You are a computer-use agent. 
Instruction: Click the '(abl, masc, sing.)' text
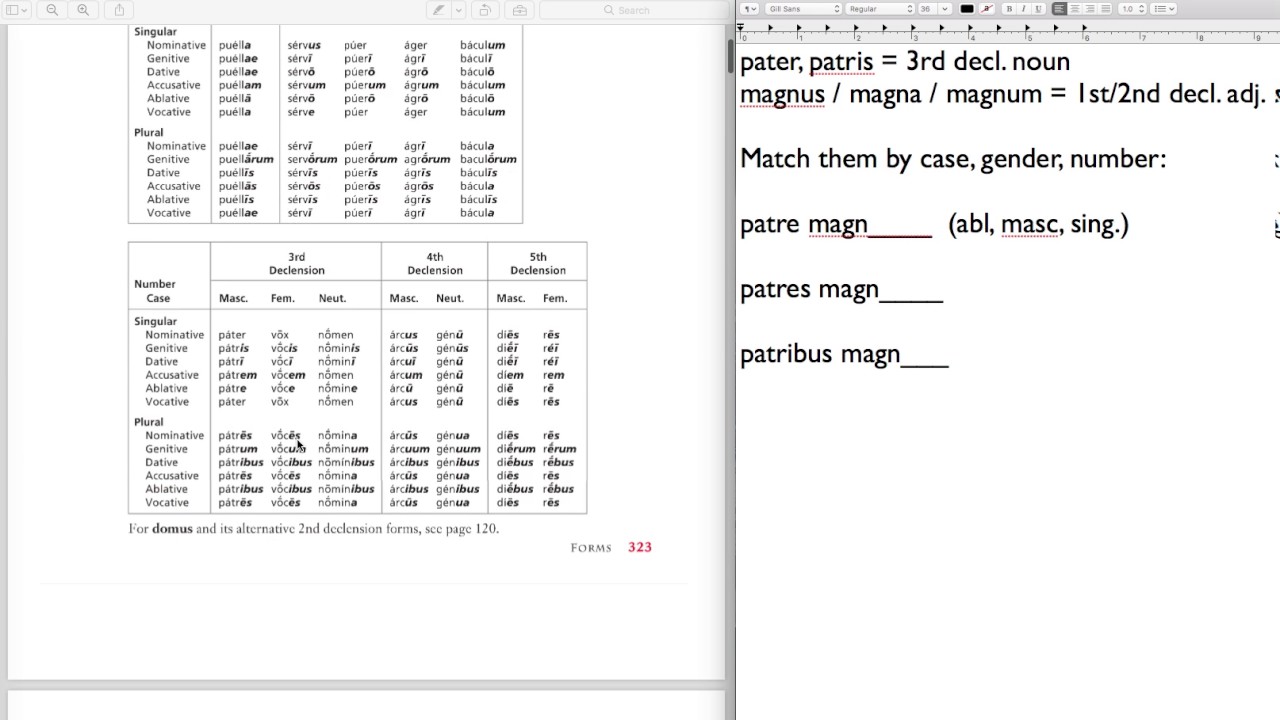[1038, 224]
